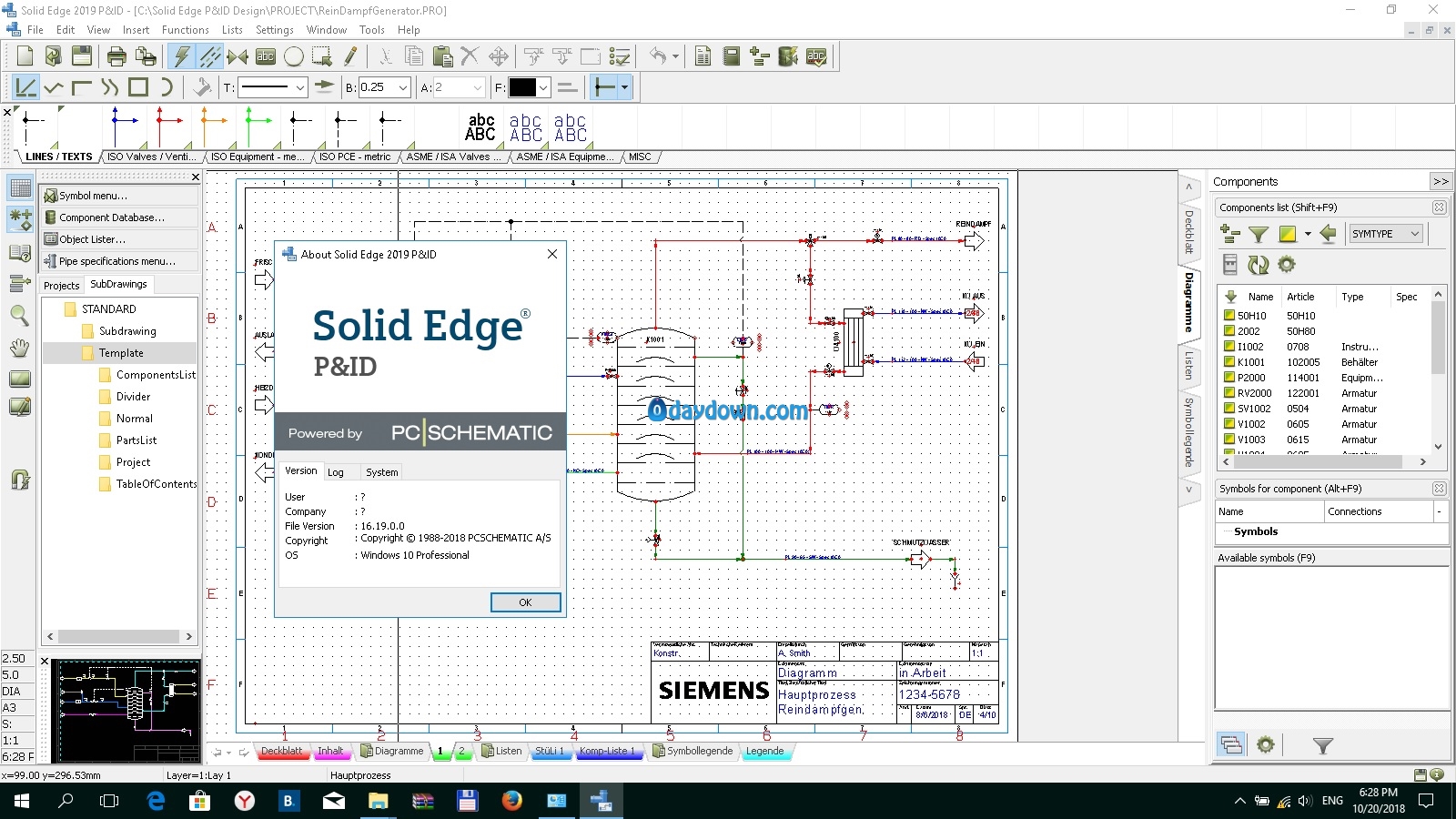This screenshot has width=1456, height=819.
Task: Toggle checkbox for component 50H10
Action: (x=1228, y=316)
